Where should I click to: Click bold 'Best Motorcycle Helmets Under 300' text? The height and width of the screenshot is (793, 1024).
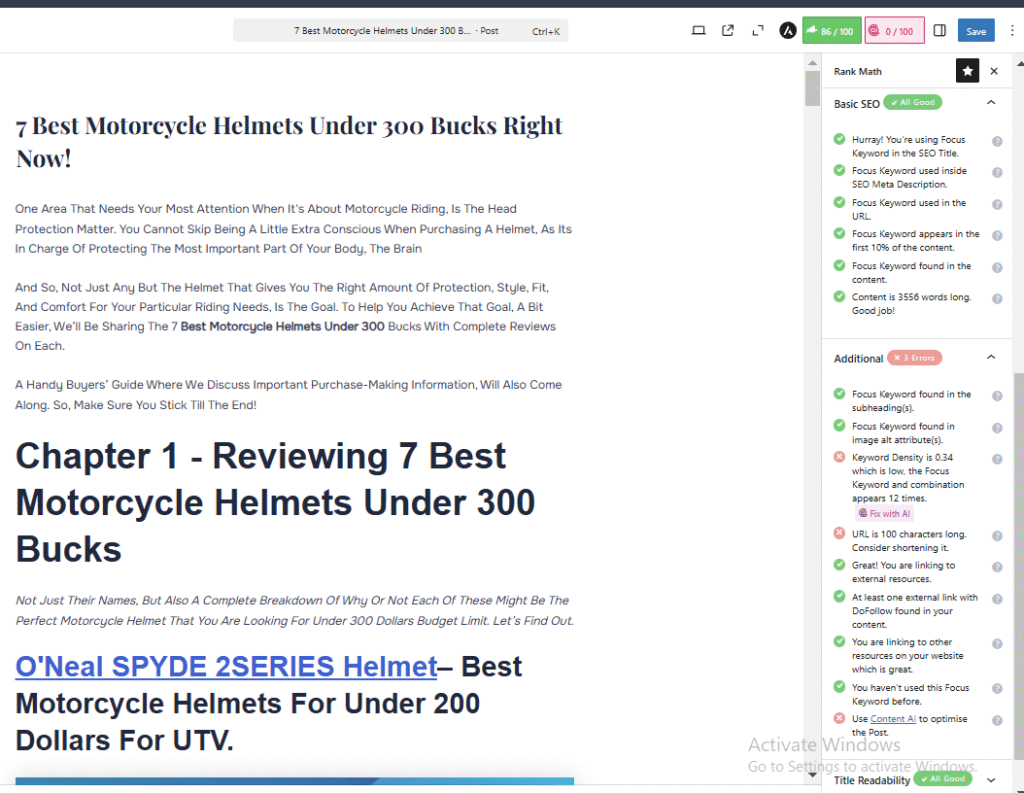(x=282, y=326)
